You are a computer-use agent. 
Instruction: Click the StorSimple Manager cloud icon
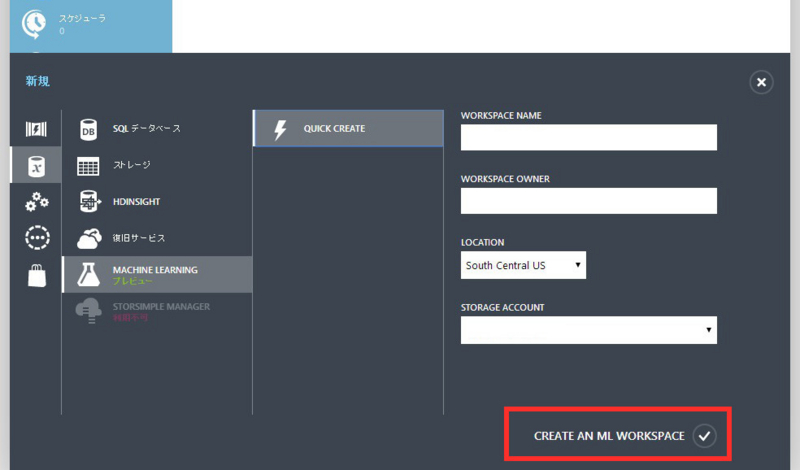point(89,311)
